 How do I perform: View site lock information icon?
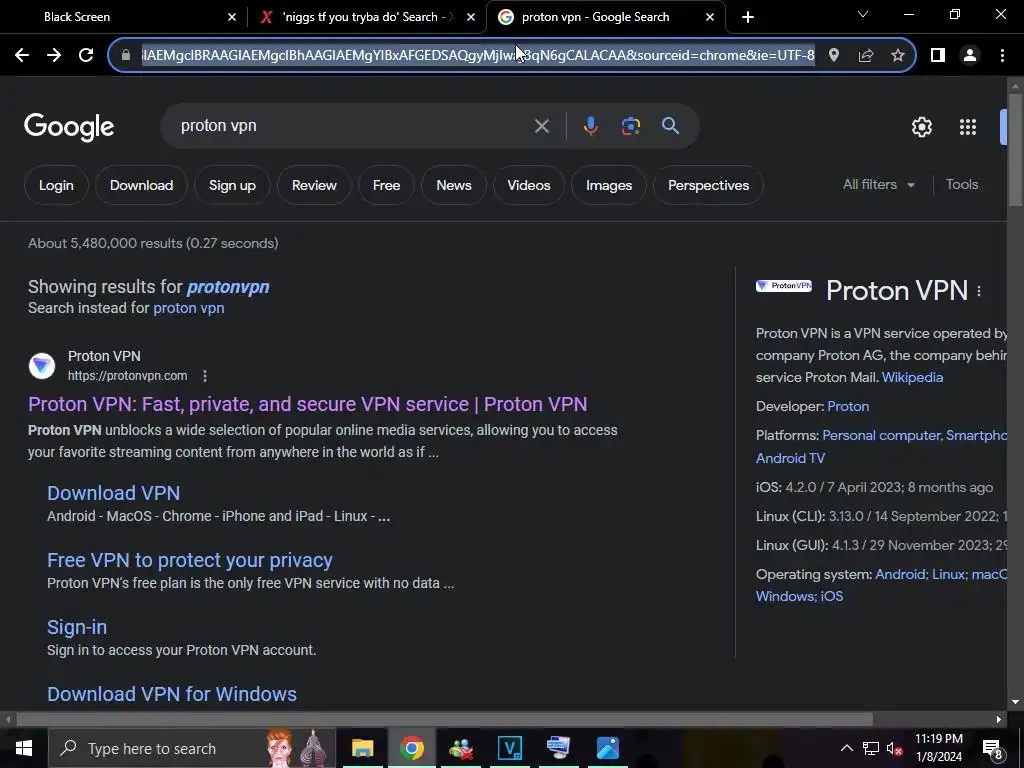click(126, 56)
